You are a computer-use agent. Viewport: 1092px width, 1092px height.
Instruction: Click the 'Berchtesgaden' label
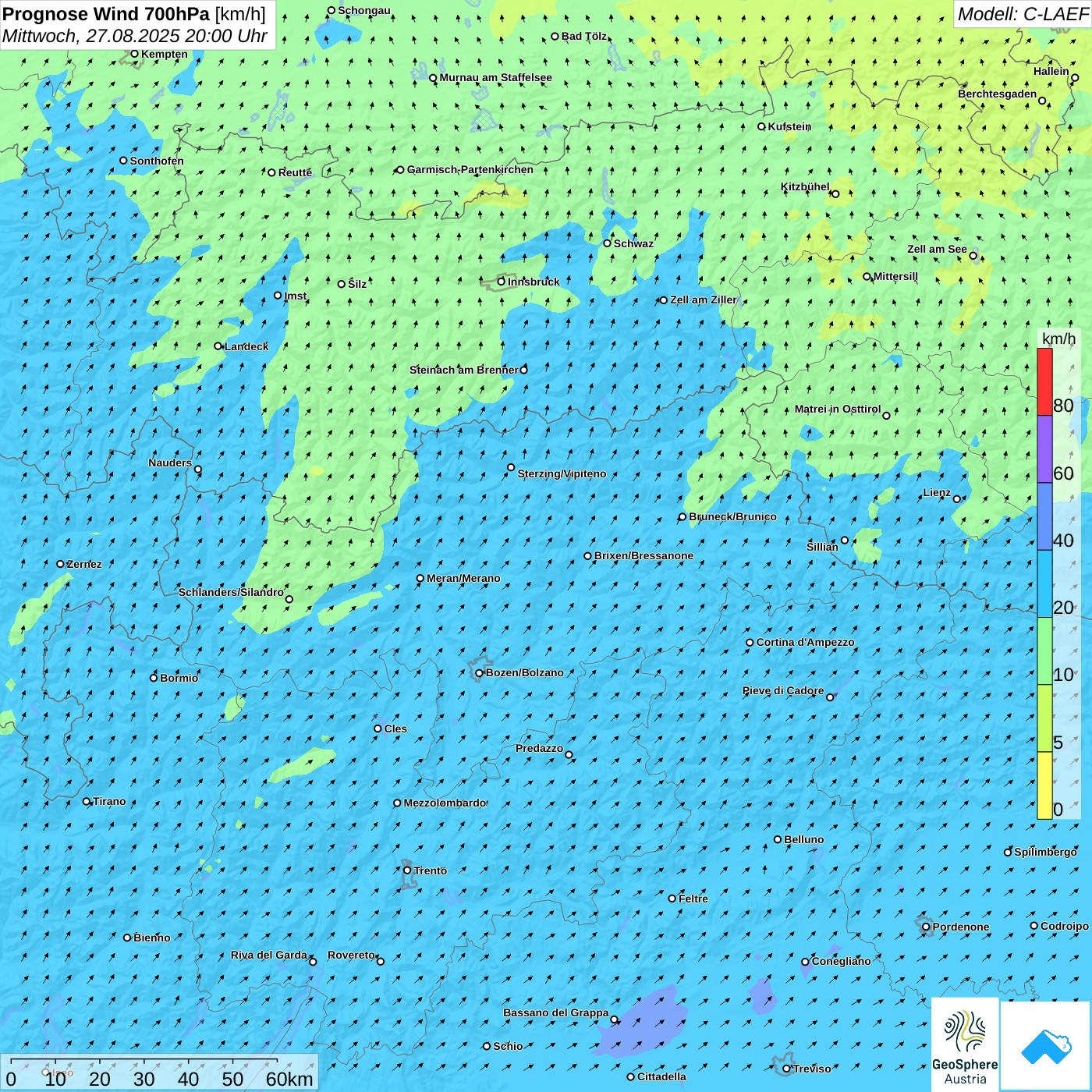[998, 94]
